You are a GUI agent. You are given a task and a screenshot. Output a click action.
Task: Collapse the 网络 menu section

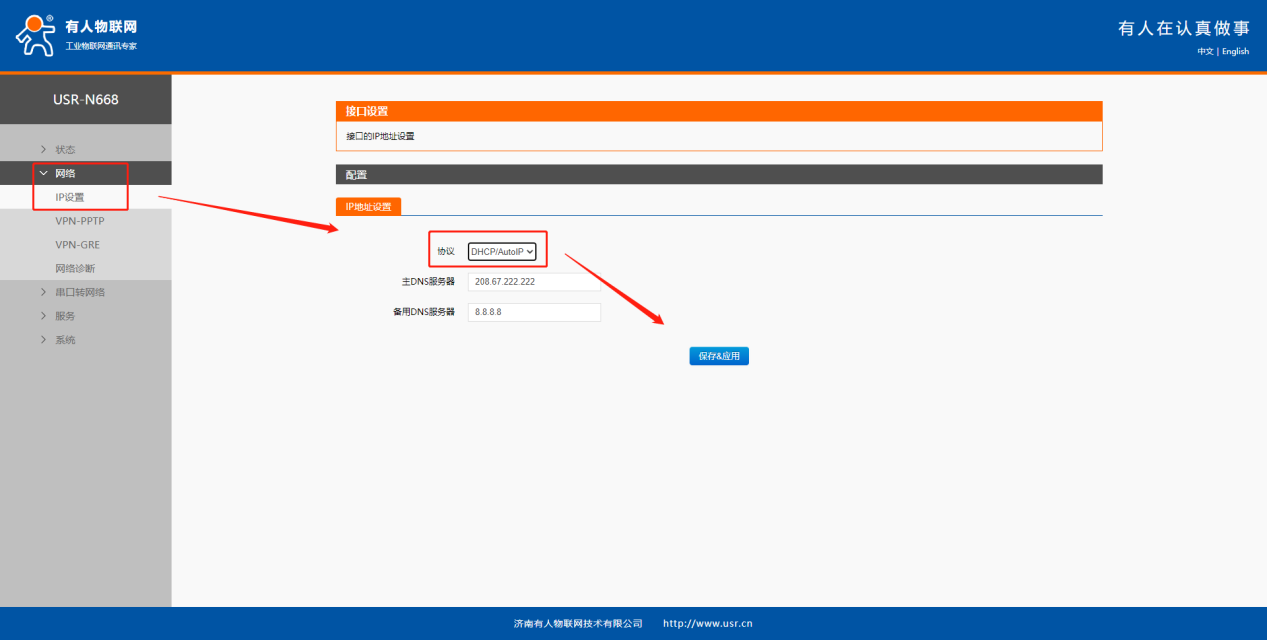[43, 174]
